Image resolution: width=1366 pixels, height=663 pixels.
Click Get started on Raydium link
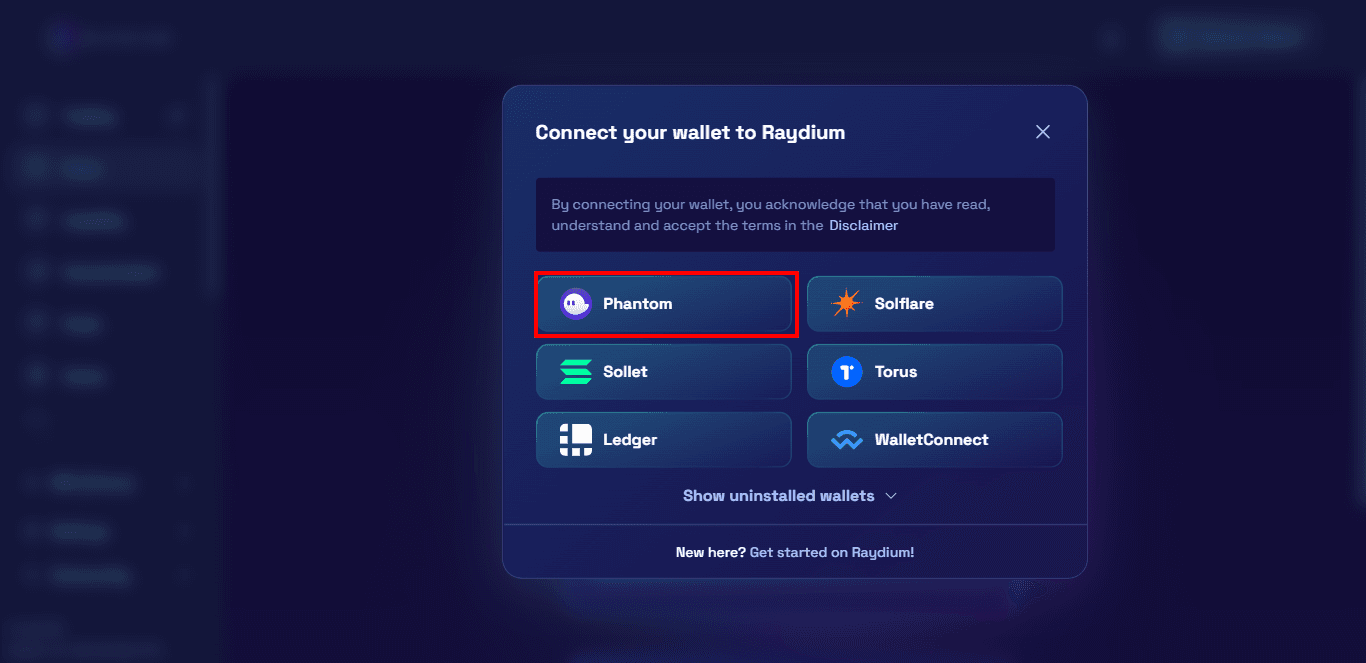pos(833,551)
